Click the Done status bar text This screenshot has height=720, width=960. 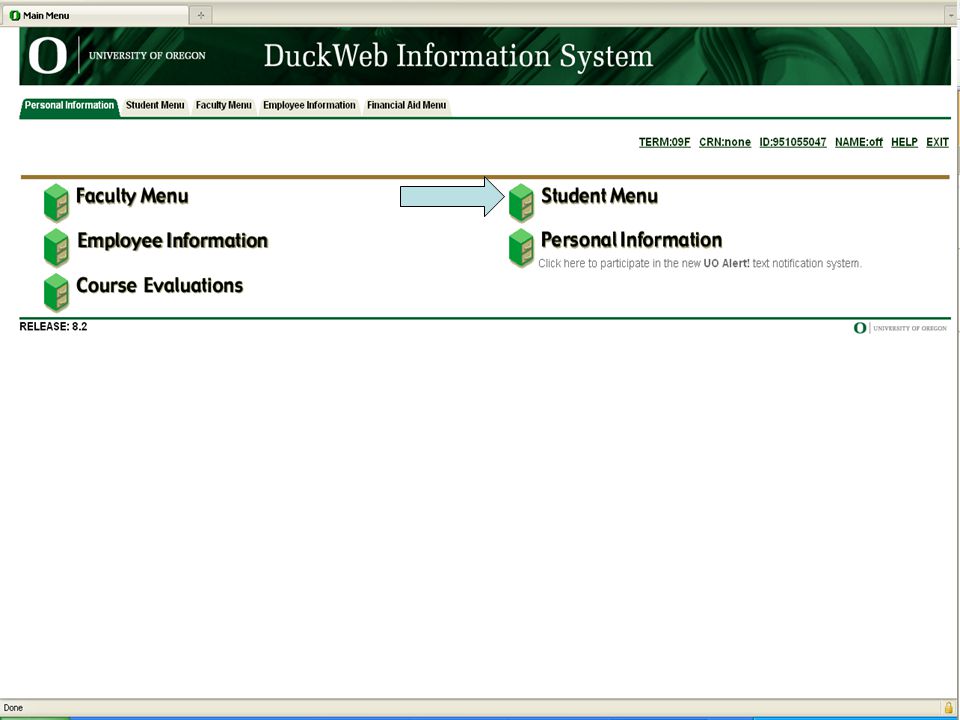point(13,708)
